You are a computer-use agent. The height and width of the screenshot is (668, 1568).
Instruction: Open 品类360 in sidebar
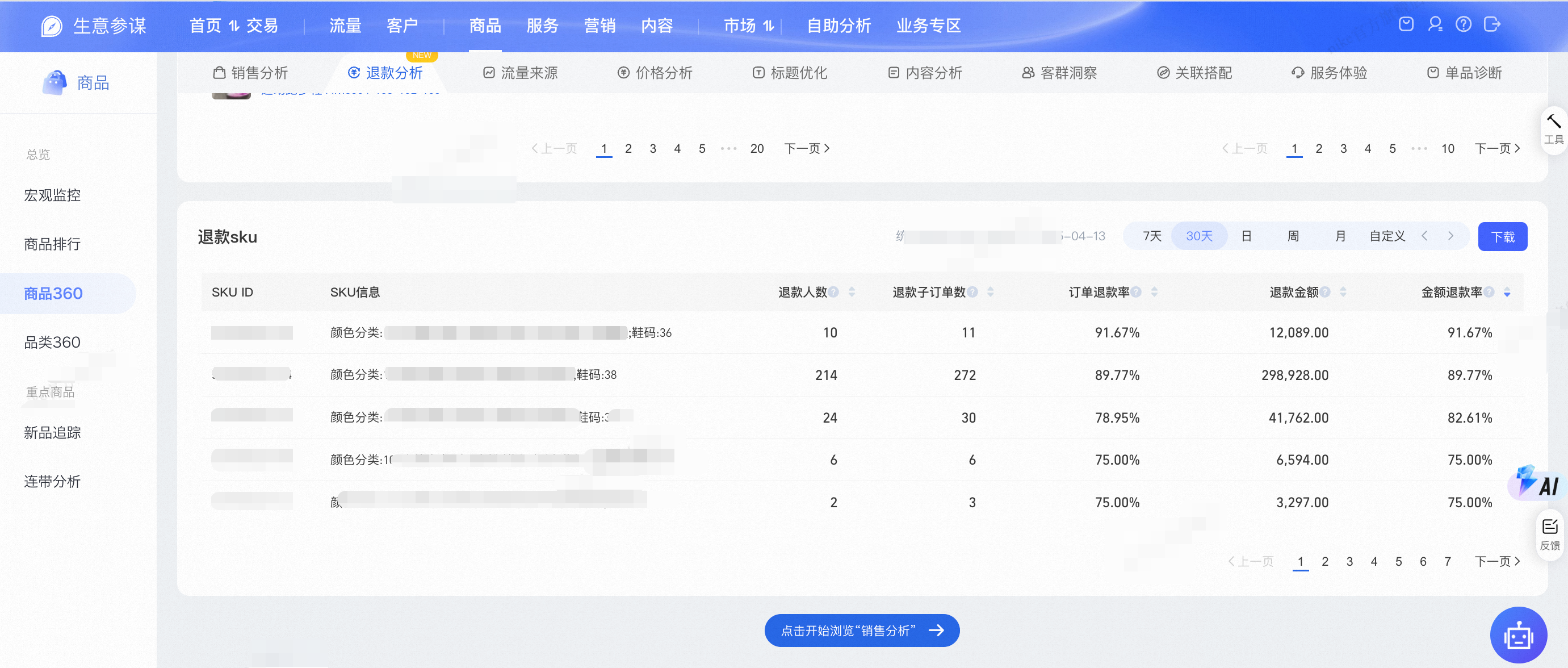click(x=52, y=342)
